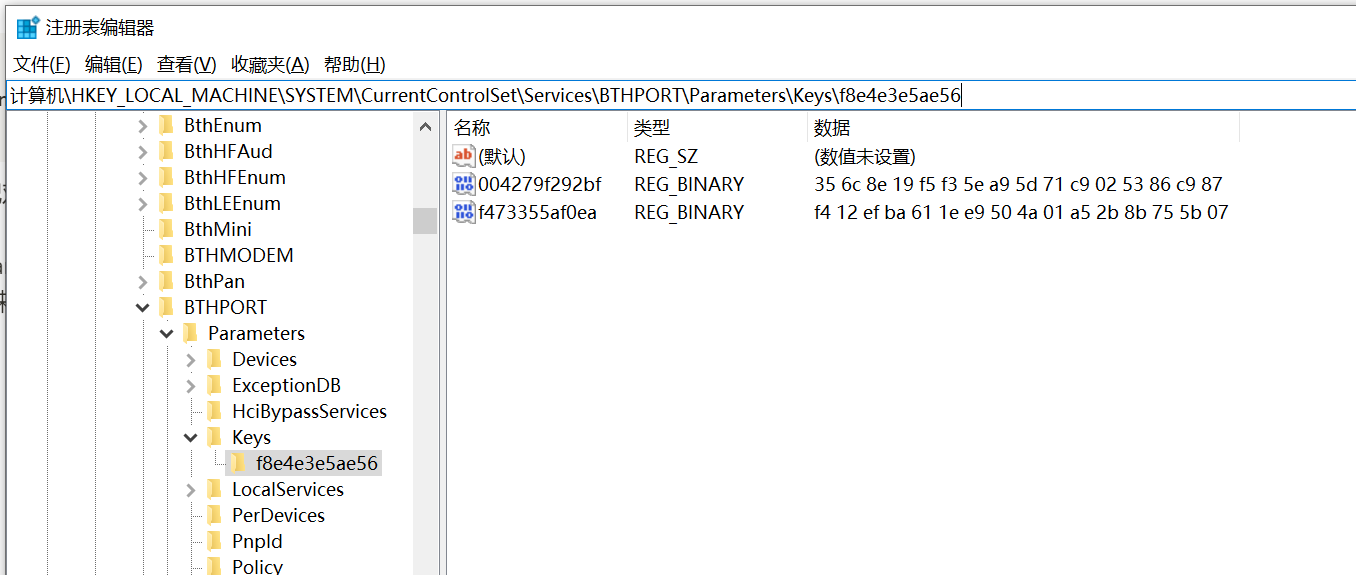Expand the LocalServices tree node

point(191,490)
